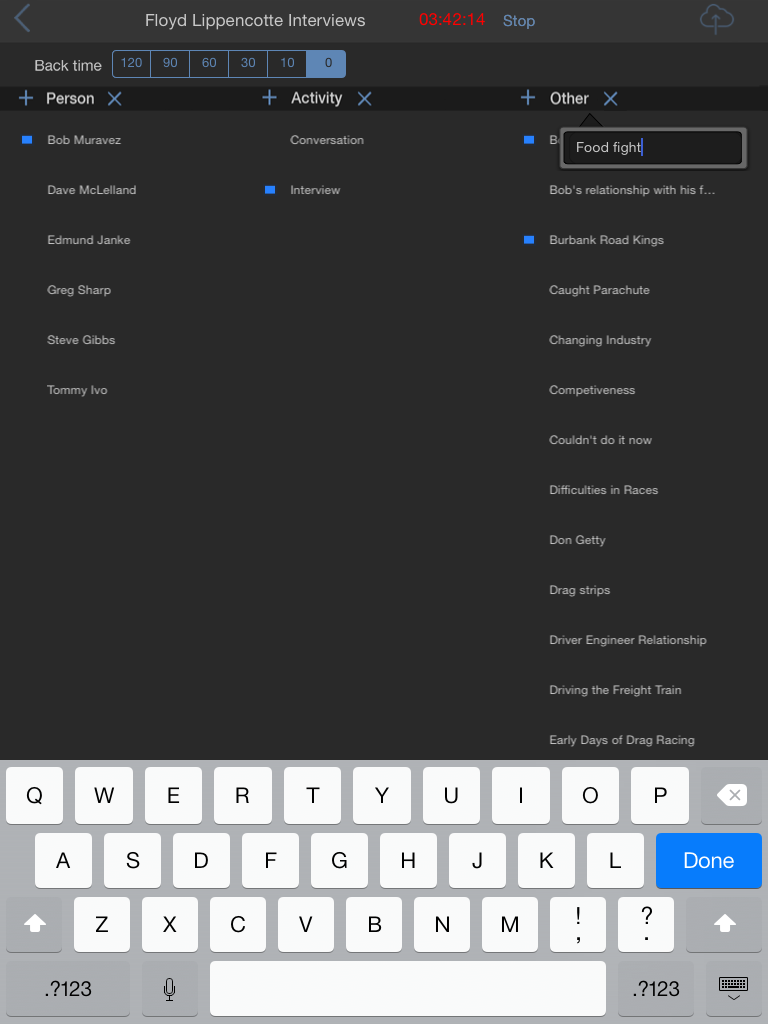This screenshot has width=768, height=1024.
Task: Set back time to 120 seconds
Action: 131,63
